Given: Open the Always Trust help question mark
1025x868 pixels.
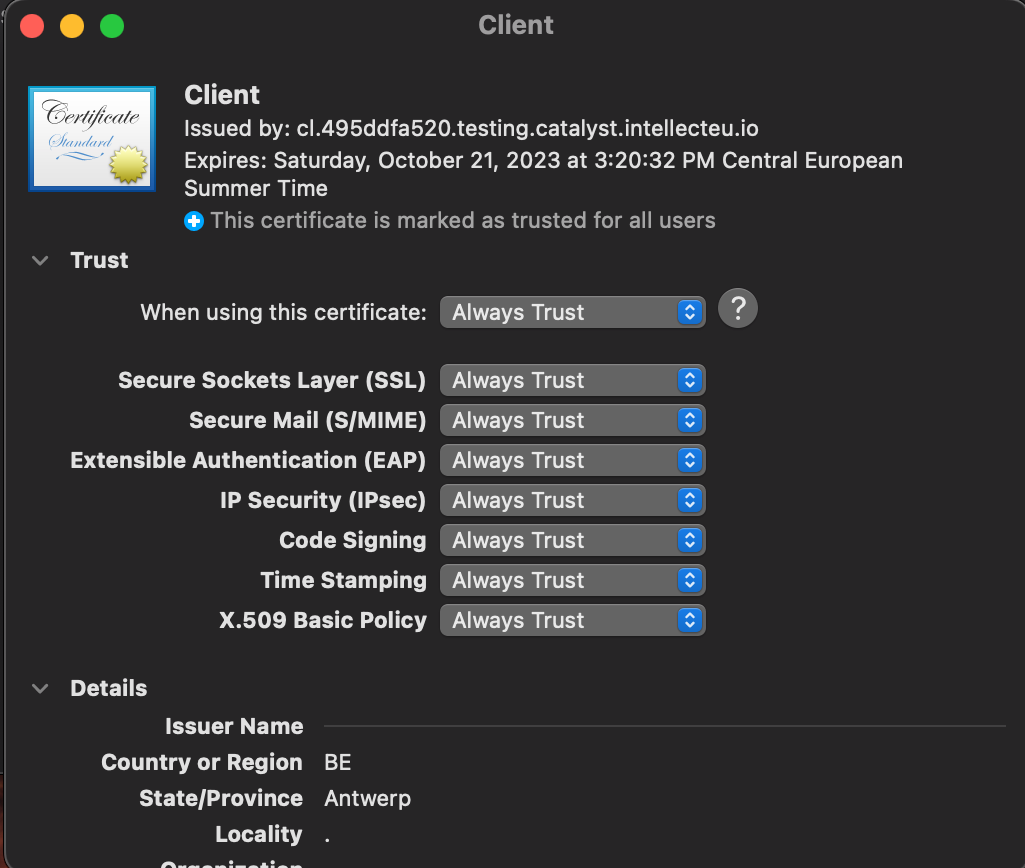Looking at the screenshot, I should pyautogui.click(x=737, y=308).
